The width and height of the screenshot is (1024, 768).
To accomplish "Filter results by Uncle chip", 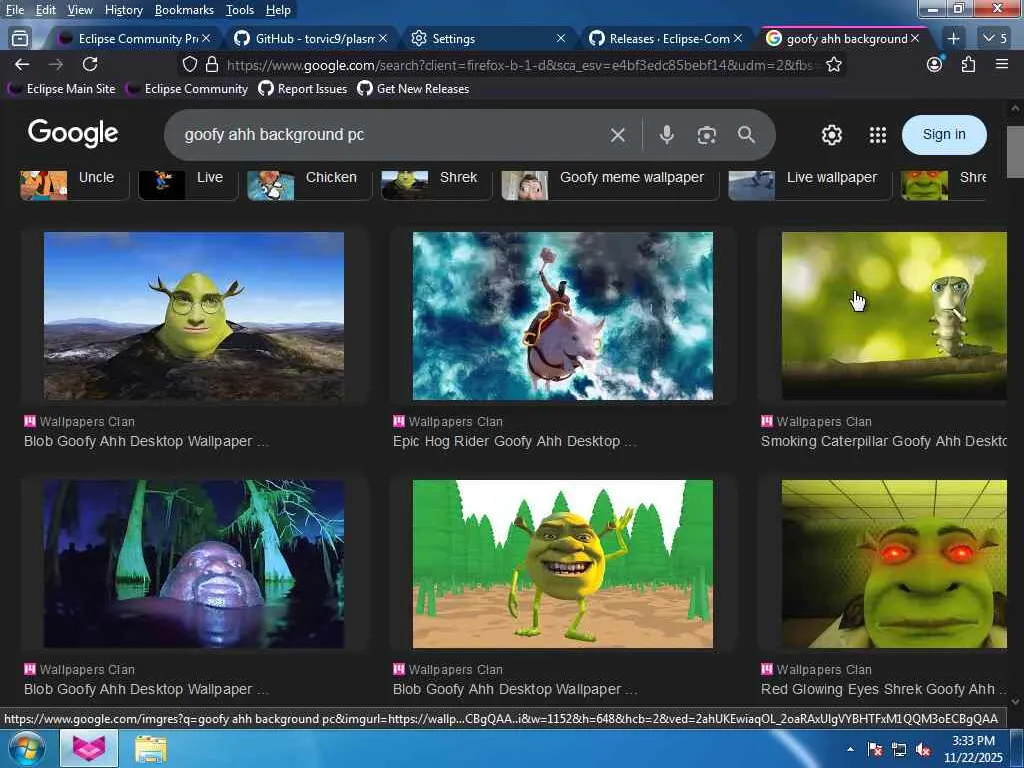I will click(74, 183).
